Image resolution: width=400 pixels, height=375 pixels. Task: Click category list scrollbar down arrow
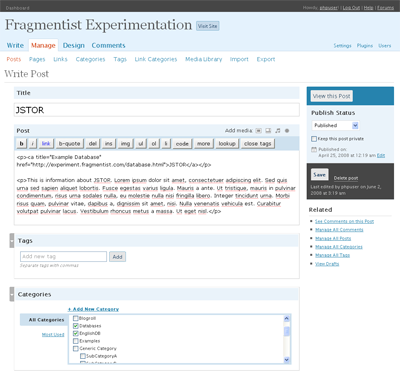[287, 360]
